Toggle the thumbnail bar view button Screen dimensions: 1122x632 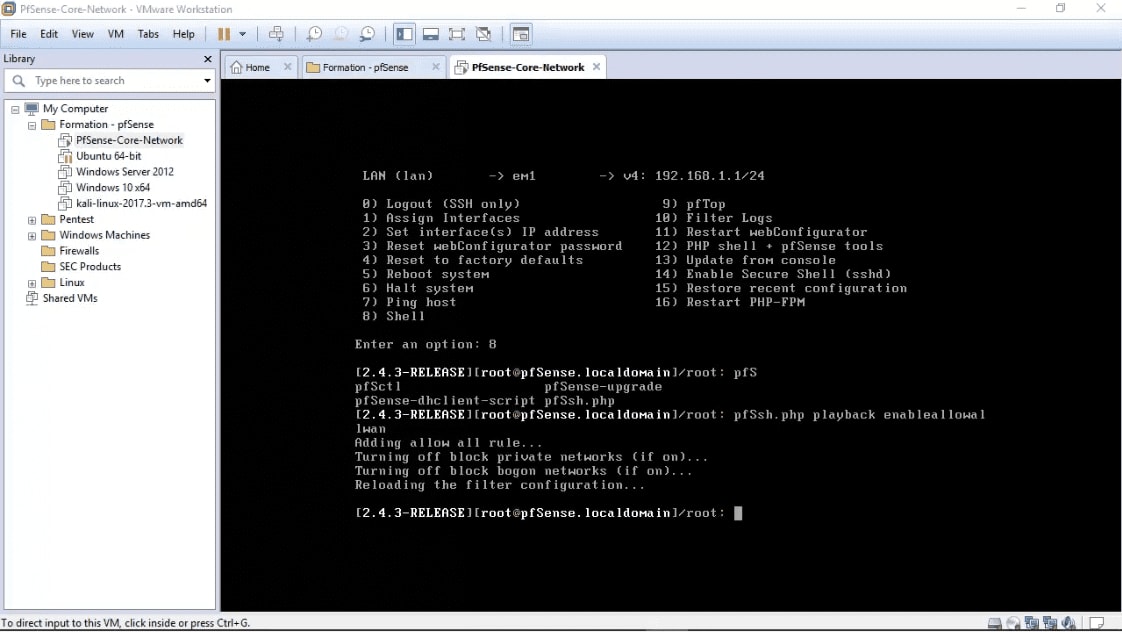(431, 34)
